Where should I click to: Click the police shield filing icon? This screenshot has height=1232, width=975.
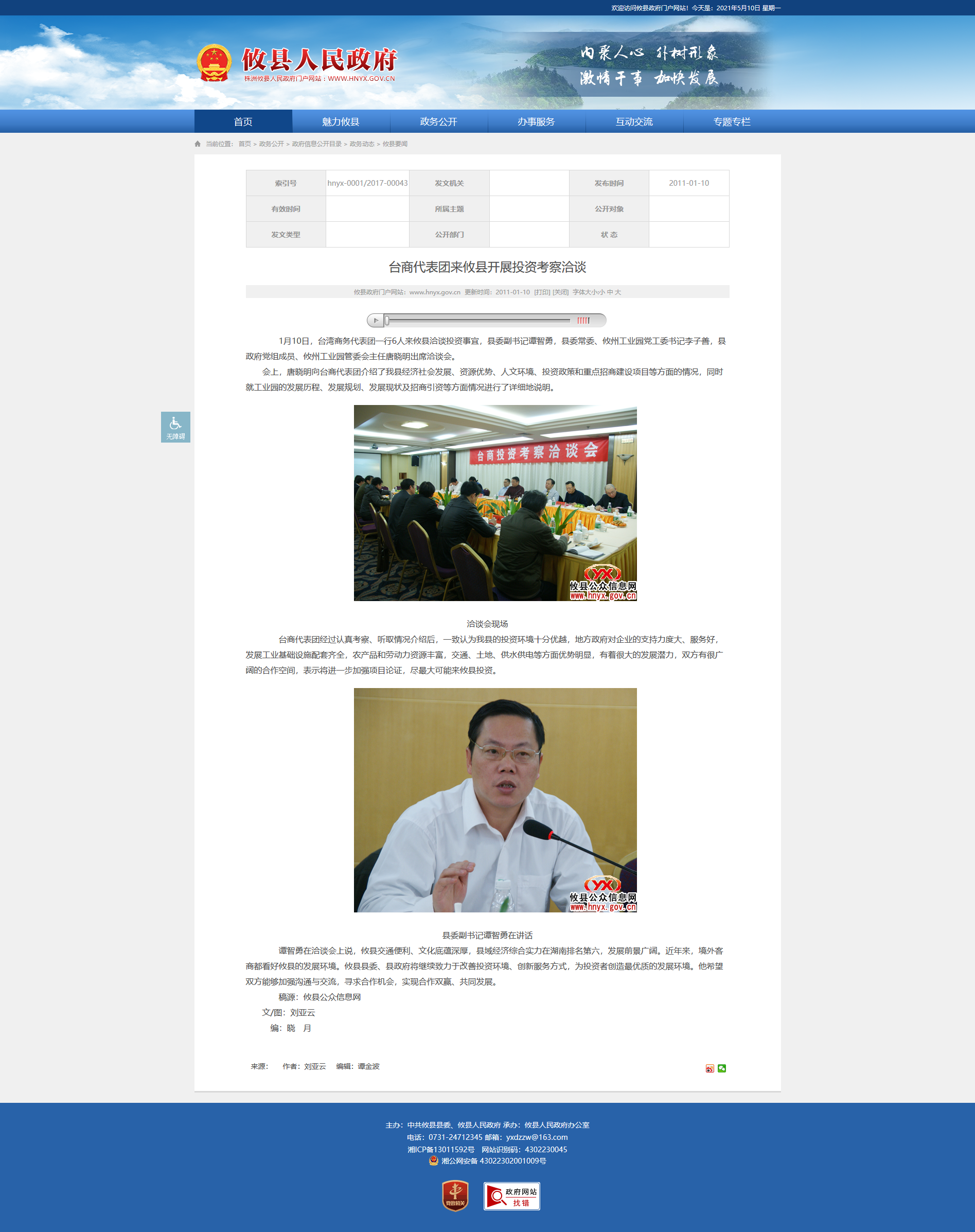pyautogui.click(x=433, y=1160)
